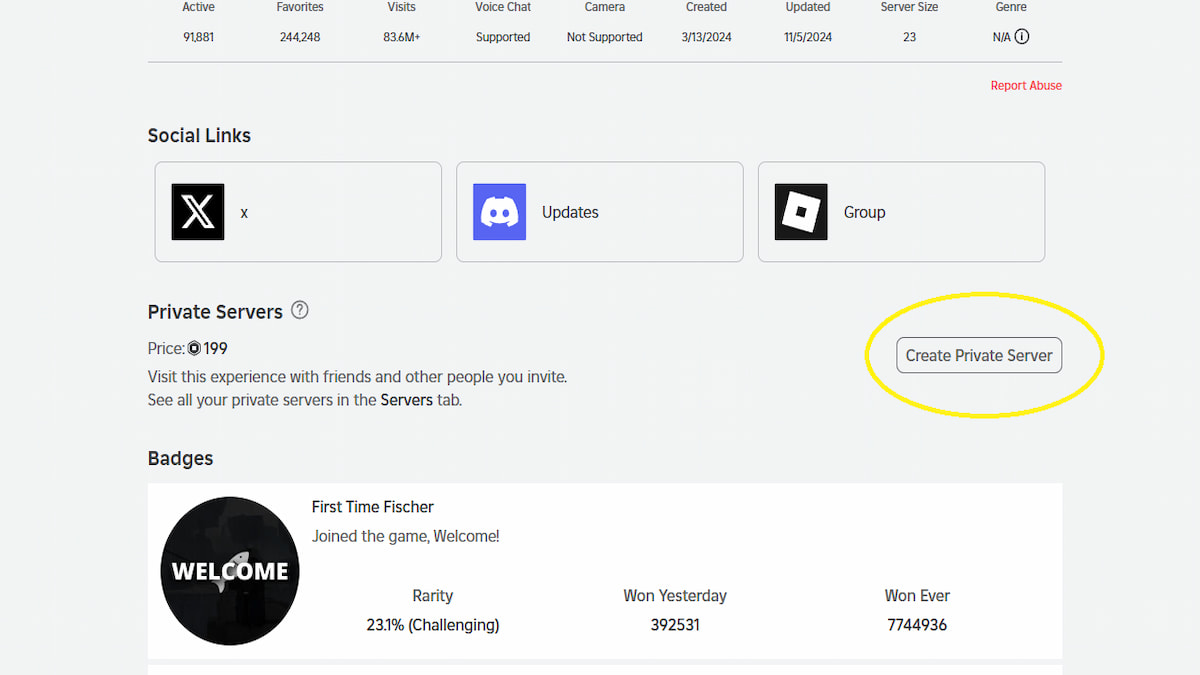Click the Rarity value 23.1% (Challenging)
Image resolution: width=1200 pixels, height=675 pixels.
pyautogui.click(x=433, y=625)
